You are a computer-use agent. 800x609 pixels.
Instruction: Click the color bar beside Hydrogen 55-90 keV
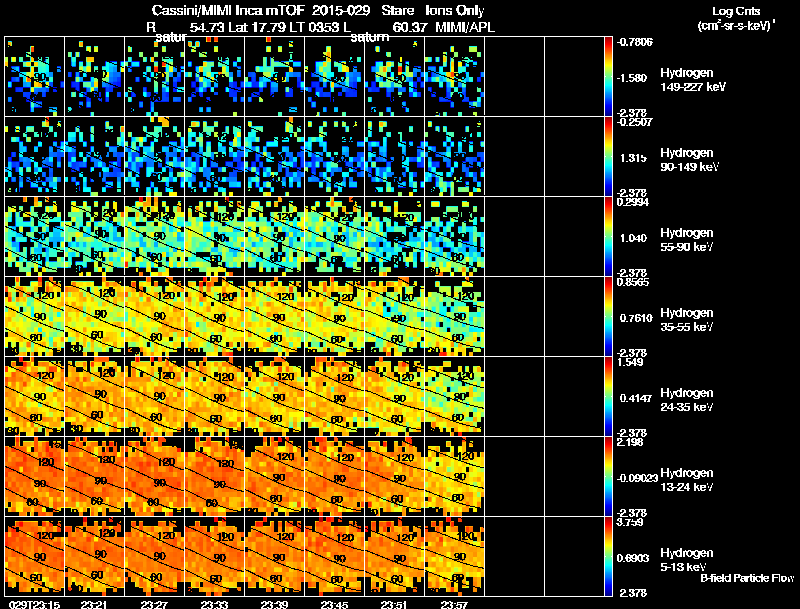click(x=609, y=236)
